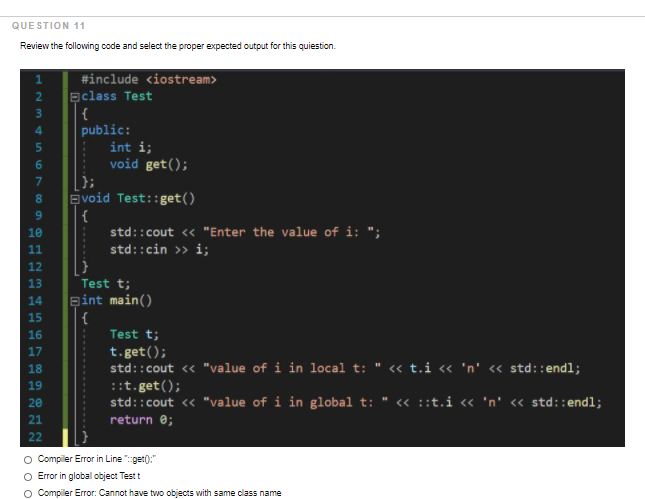
Task: Click global "Test t;" on line 13
Action: [106, 283]
